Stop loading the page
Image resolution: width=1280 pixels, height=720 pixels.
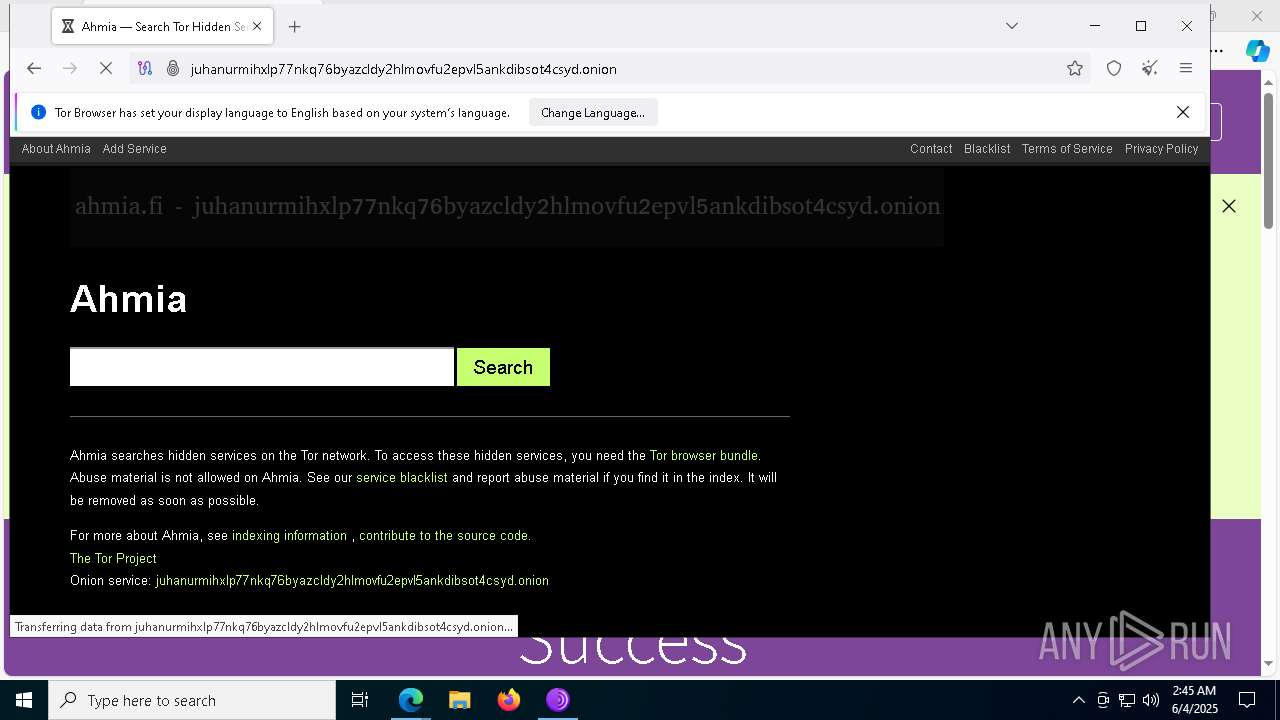pyautogui.click(x=105, y=68)
